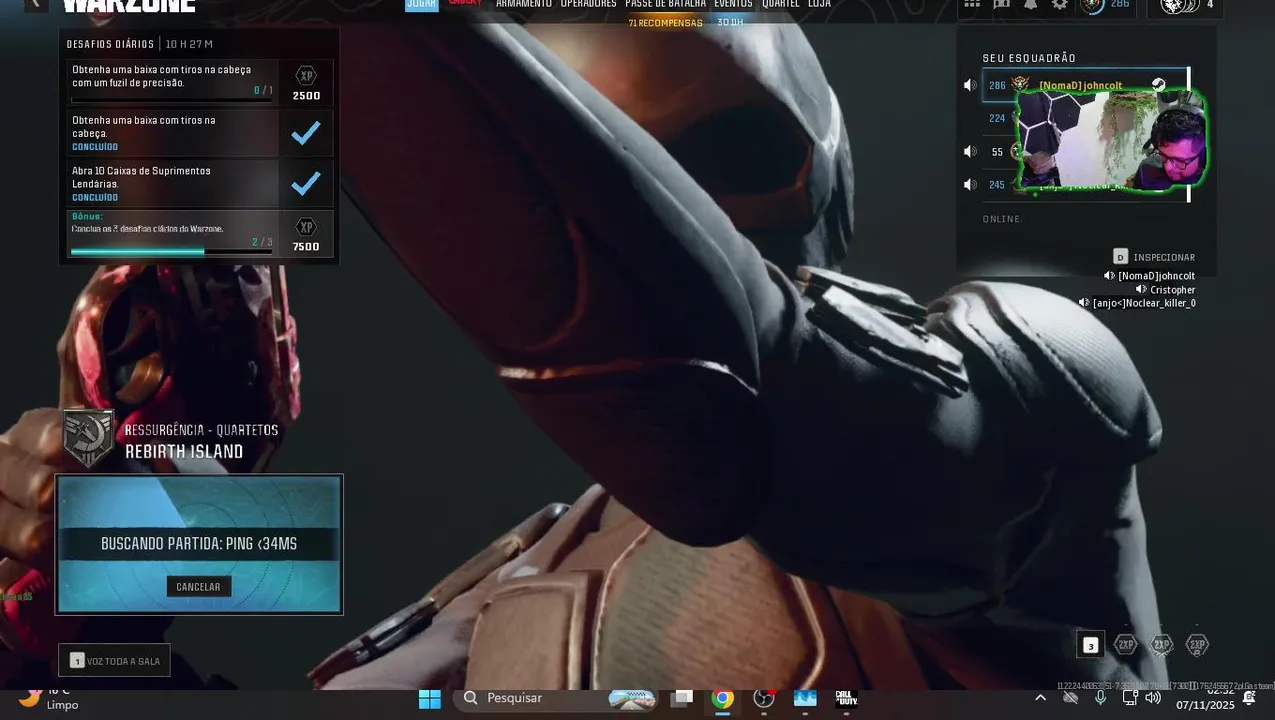Screen dimensions: 1275x720
Task: Select the Rebirth Island mode title
Action: click(184, 452)
